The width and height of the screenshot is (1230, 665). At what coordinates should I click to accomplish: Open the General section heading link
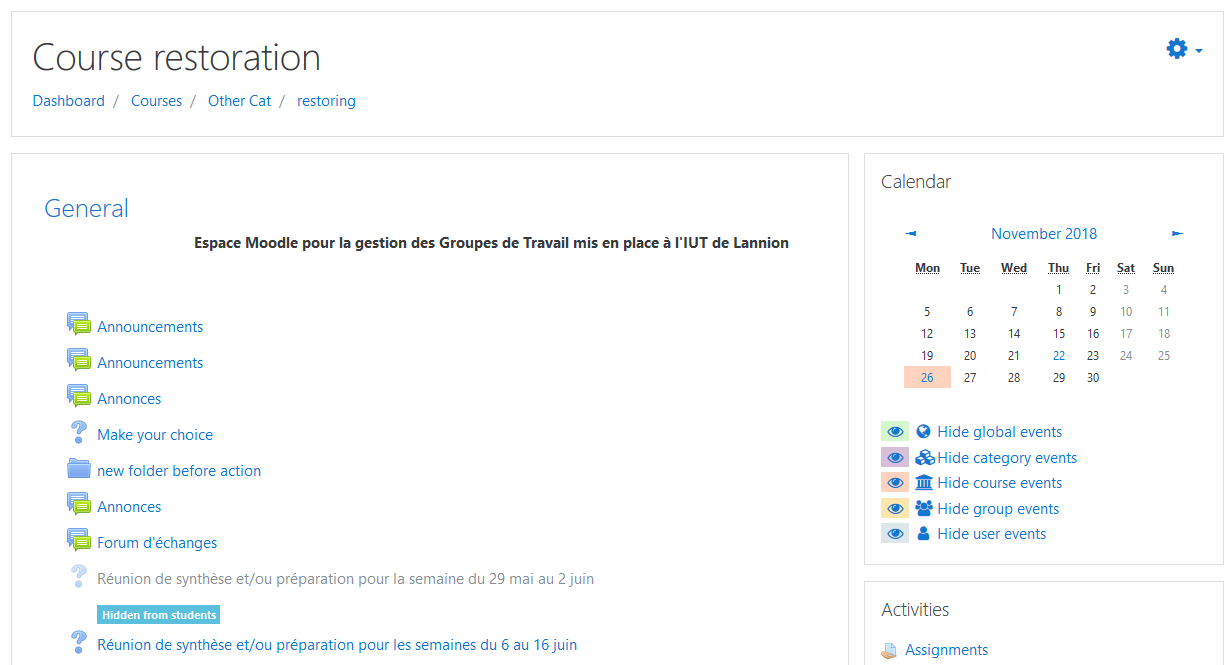(87, 208)
